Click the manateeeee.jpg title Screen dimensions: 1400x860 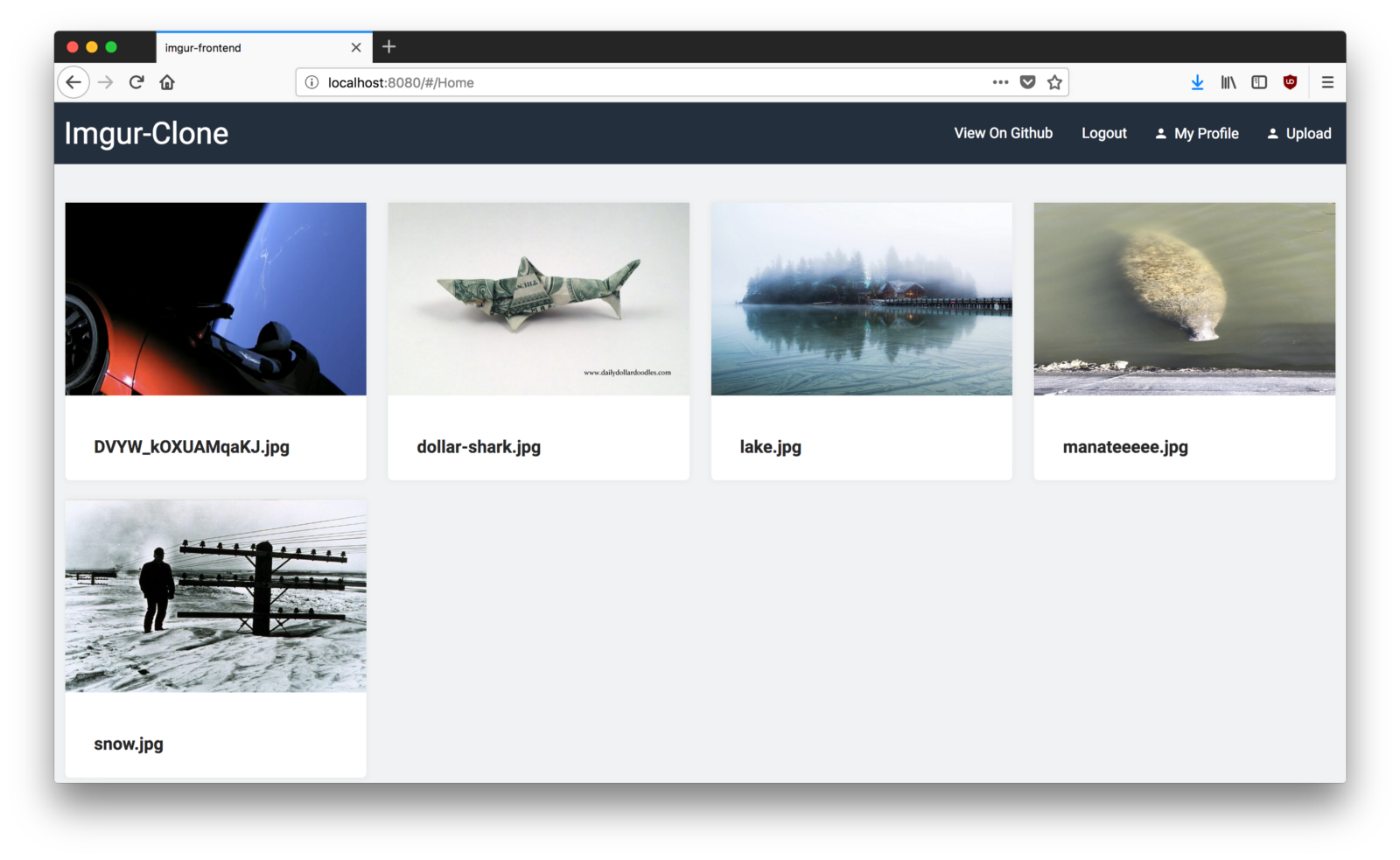tap(1125, 447)
